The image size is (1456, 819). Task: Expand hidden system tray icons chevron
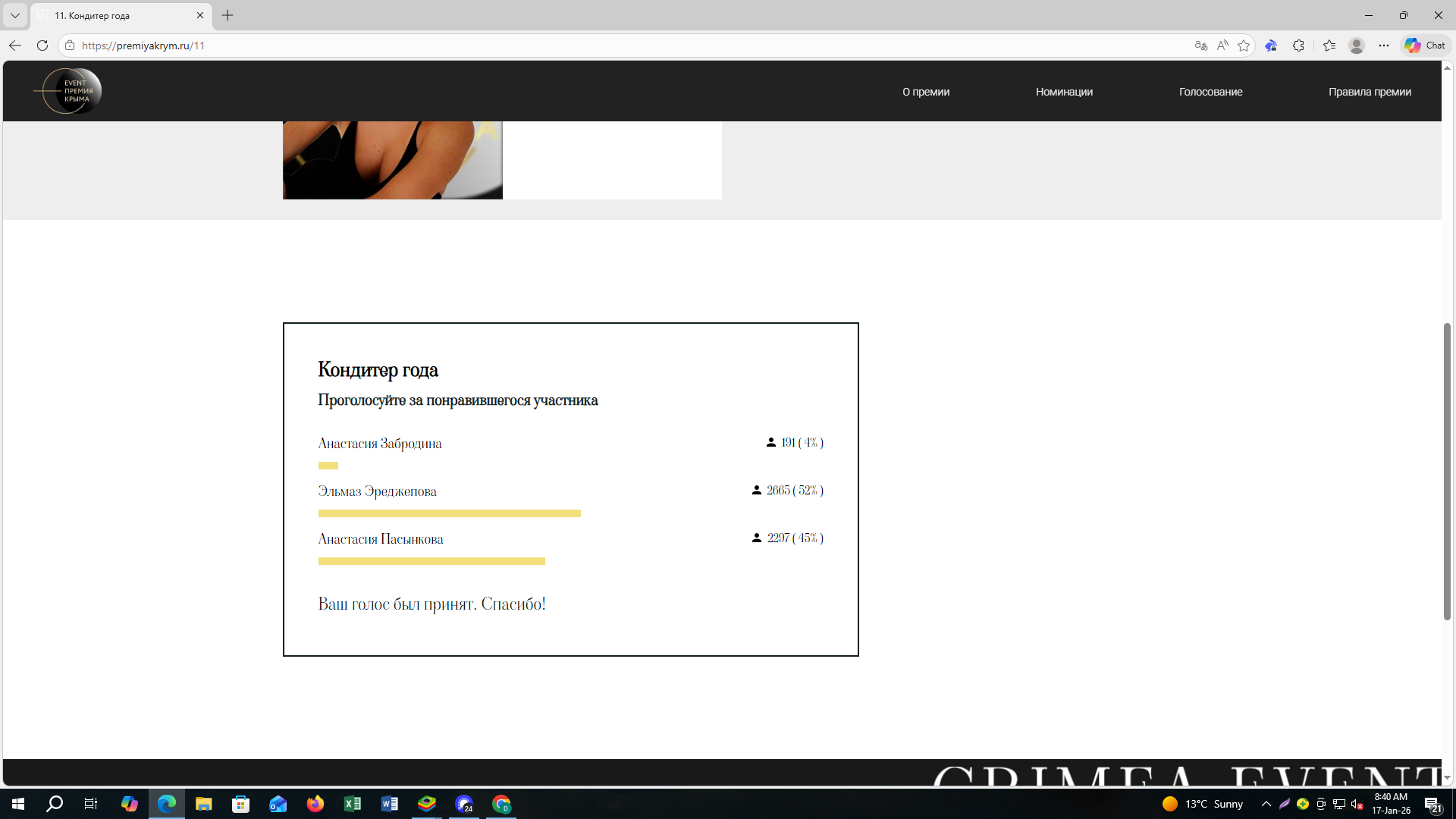point(1266,804)
